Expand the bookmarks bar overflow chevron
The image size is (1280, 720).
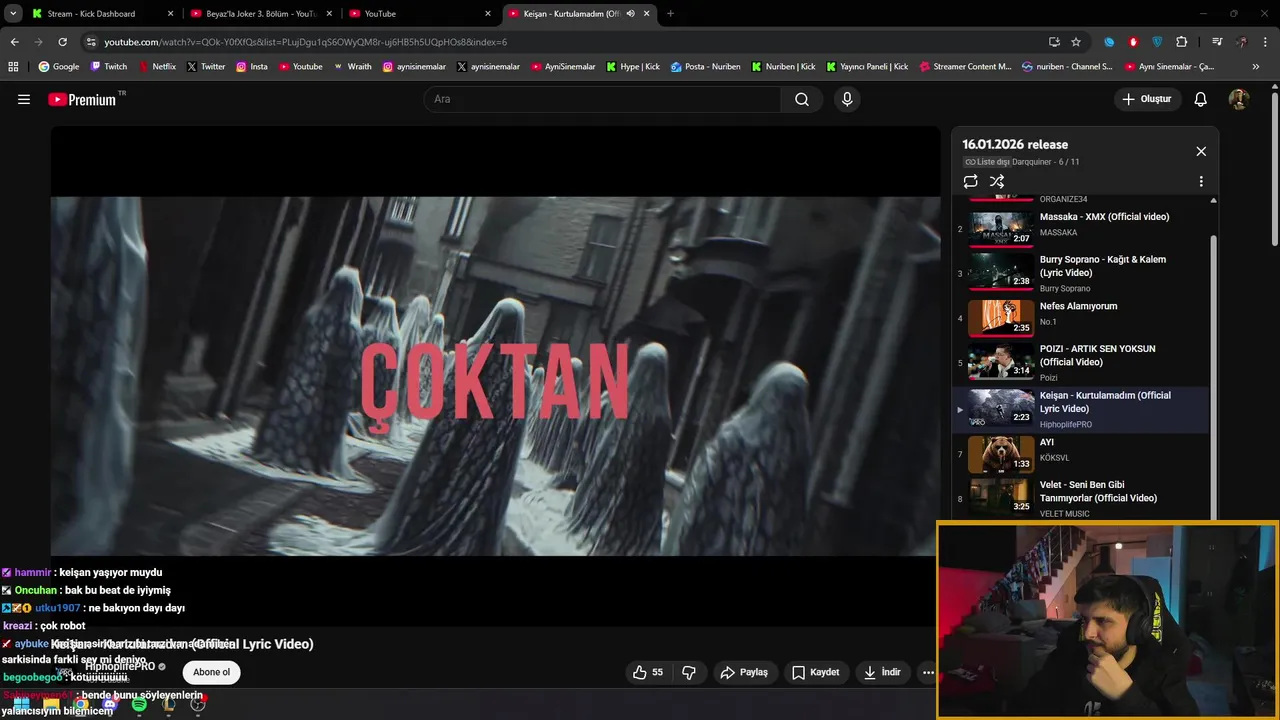[1256, 67]
